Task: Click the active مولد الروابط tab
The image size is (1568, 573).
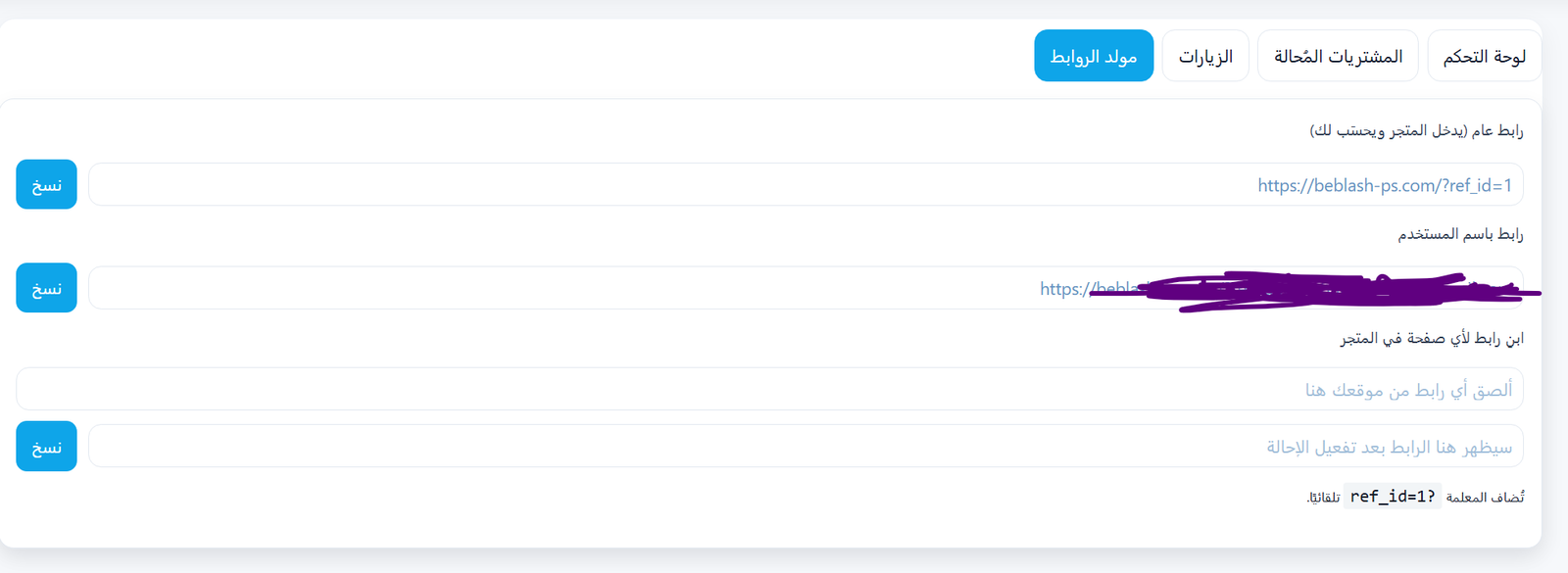Action: point(1094,56)
